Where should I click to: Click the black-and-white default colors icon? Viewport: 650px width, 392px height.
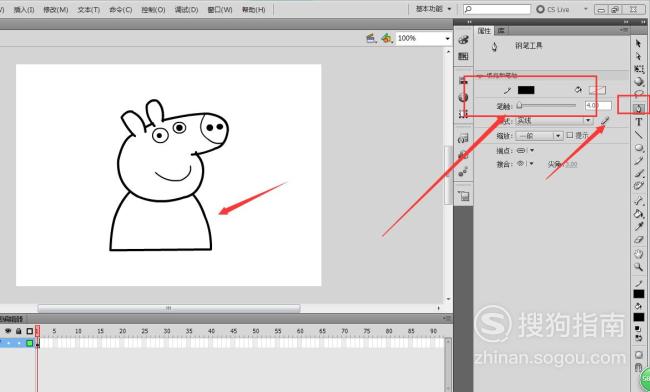[x=638, y=329]
